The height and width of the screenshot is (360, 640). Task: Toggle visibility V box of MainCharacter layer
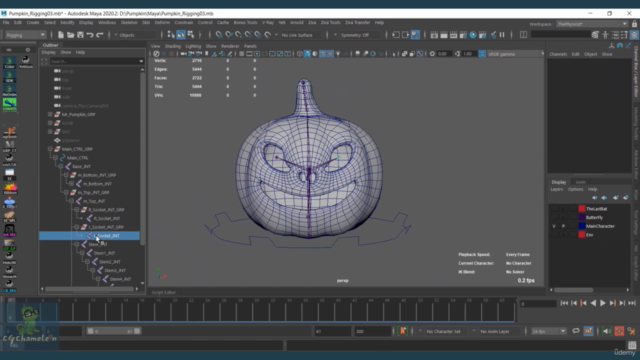[554, 226]
